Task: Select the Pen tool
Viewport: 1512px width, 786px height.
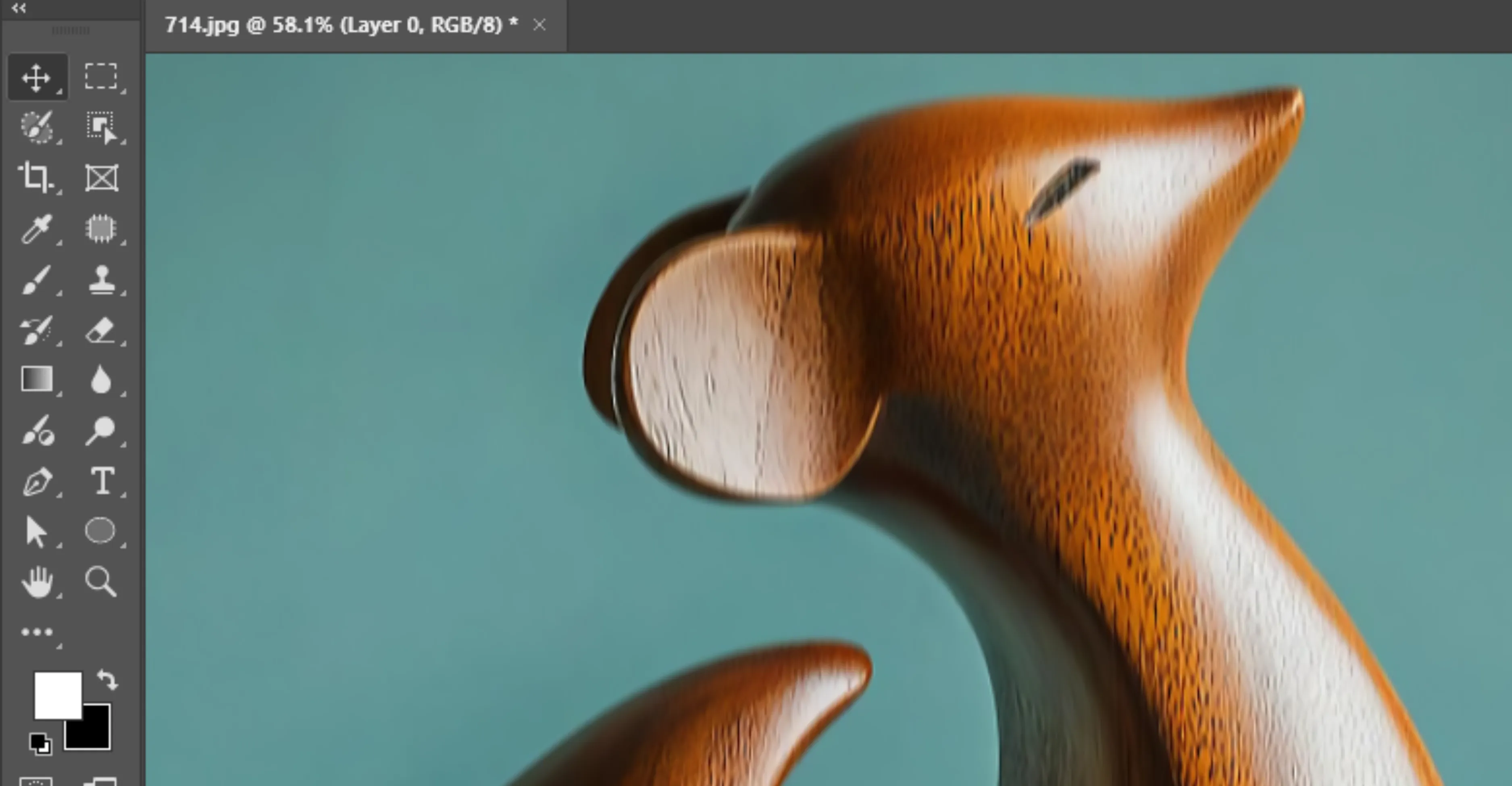Action: pyautogui.click(x=36, y=482)
